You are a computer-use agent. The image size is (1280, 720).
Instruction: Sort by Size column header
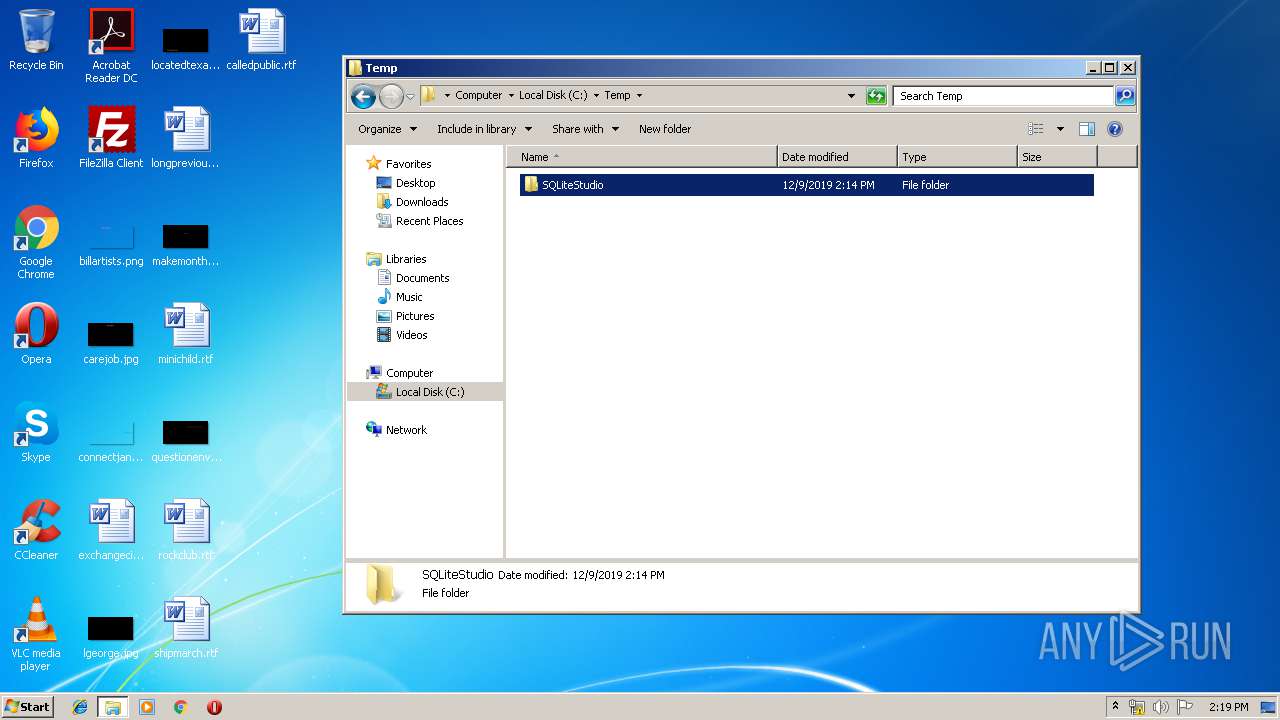point(1057,157)
